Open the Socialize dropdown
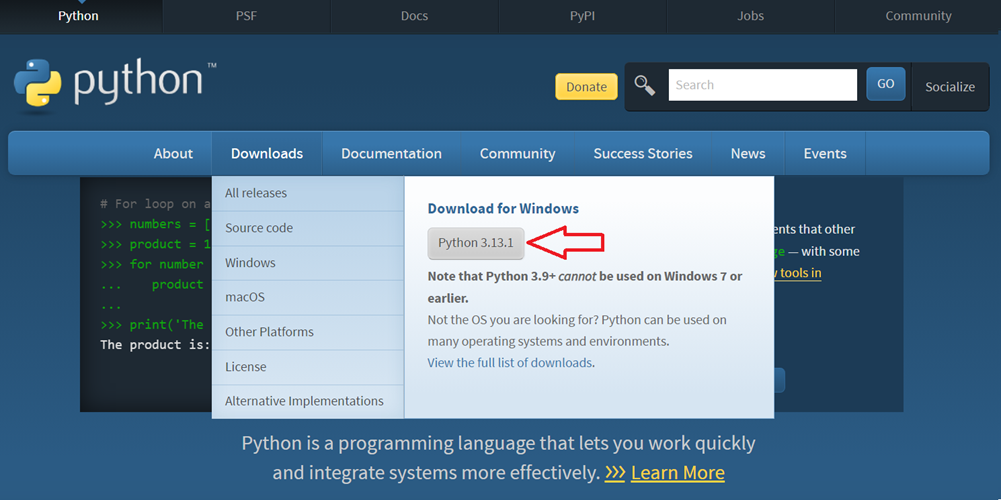 (x=949, y=86)
